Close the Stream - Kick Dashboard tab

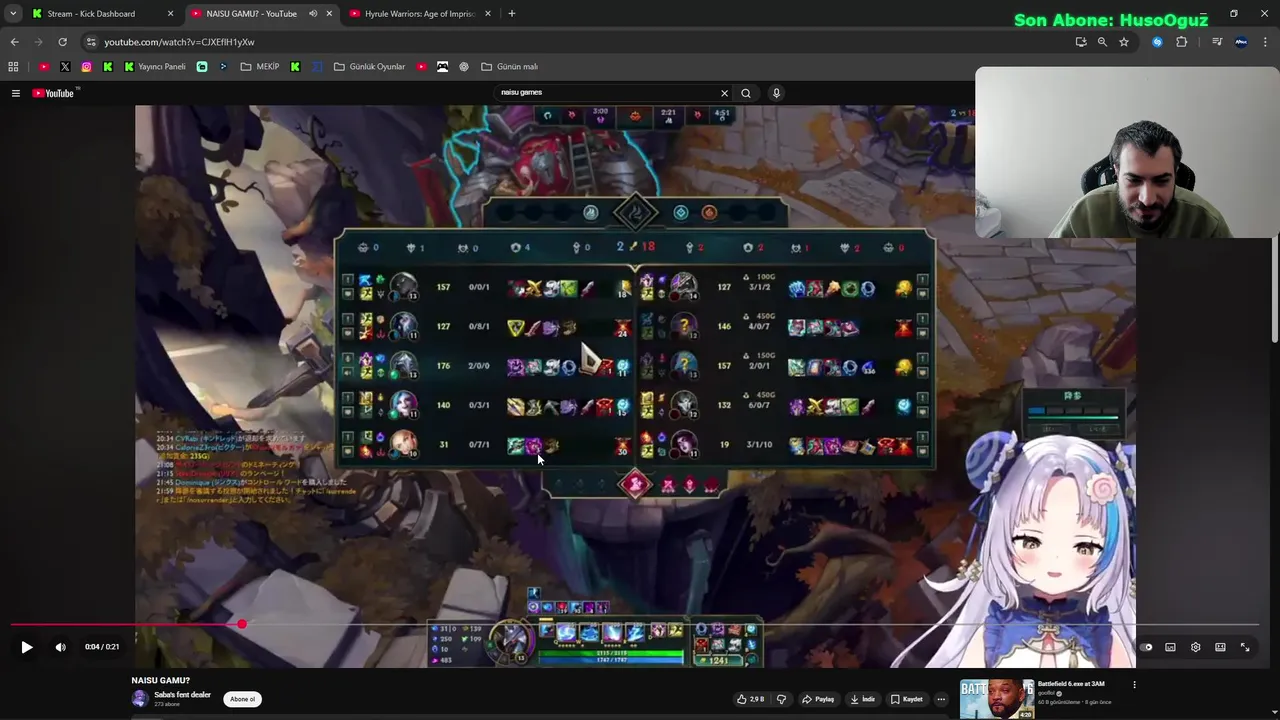point(170,14)
